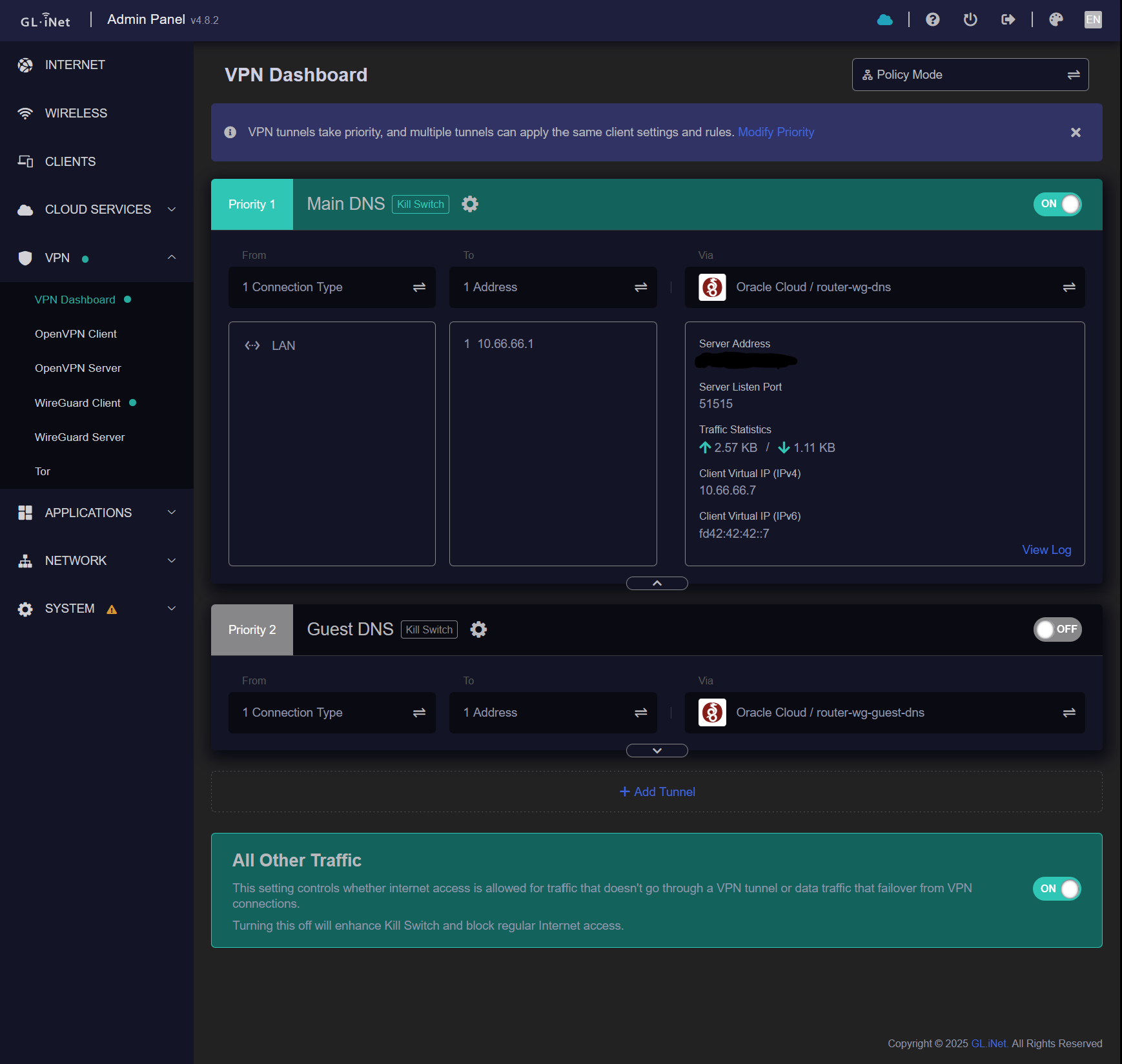Open the help question mark icon
1122x1064 pixels.
pyautogui.click(x=932, y=20)
